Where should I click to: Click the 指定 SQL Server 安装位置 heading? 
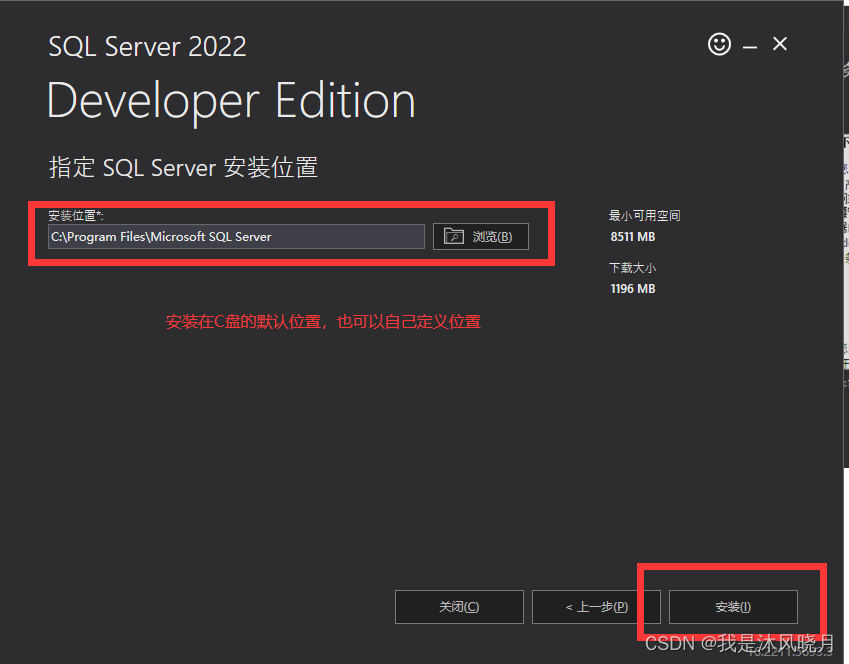point(183,167)
